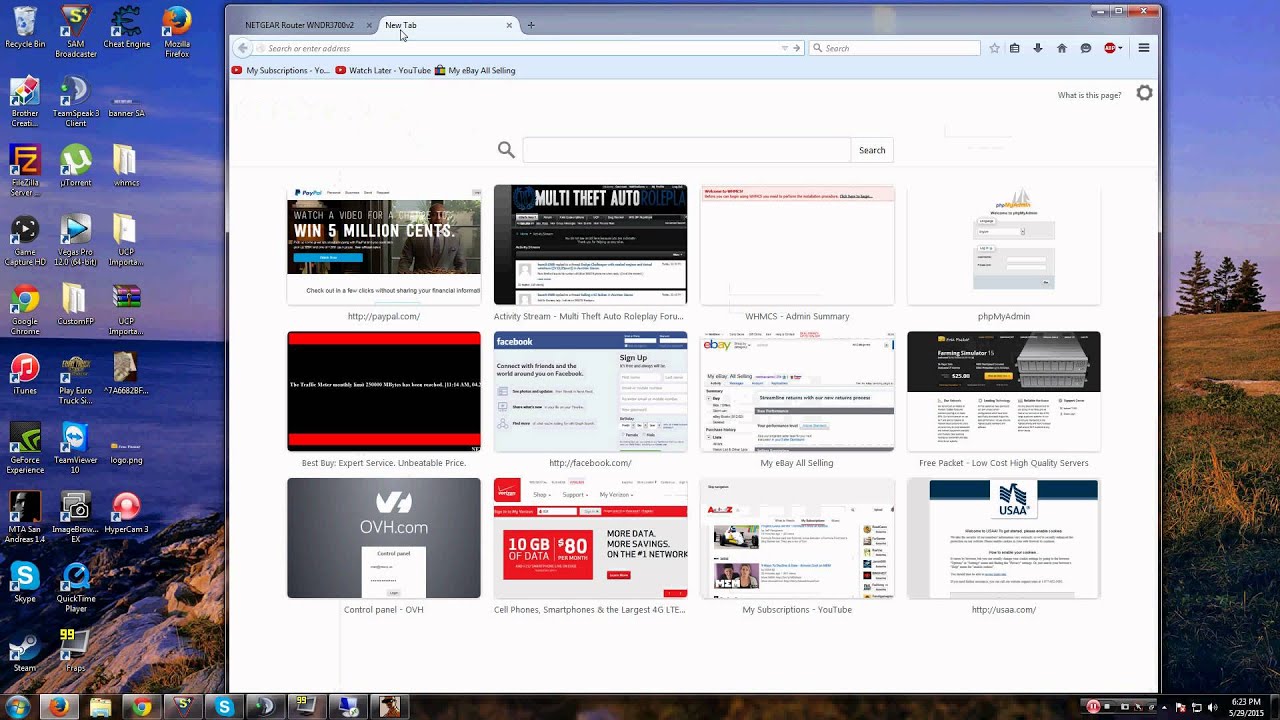Click the Go arrow in the address bar
Screen dimensions: 1280x720
coord(797,48)
